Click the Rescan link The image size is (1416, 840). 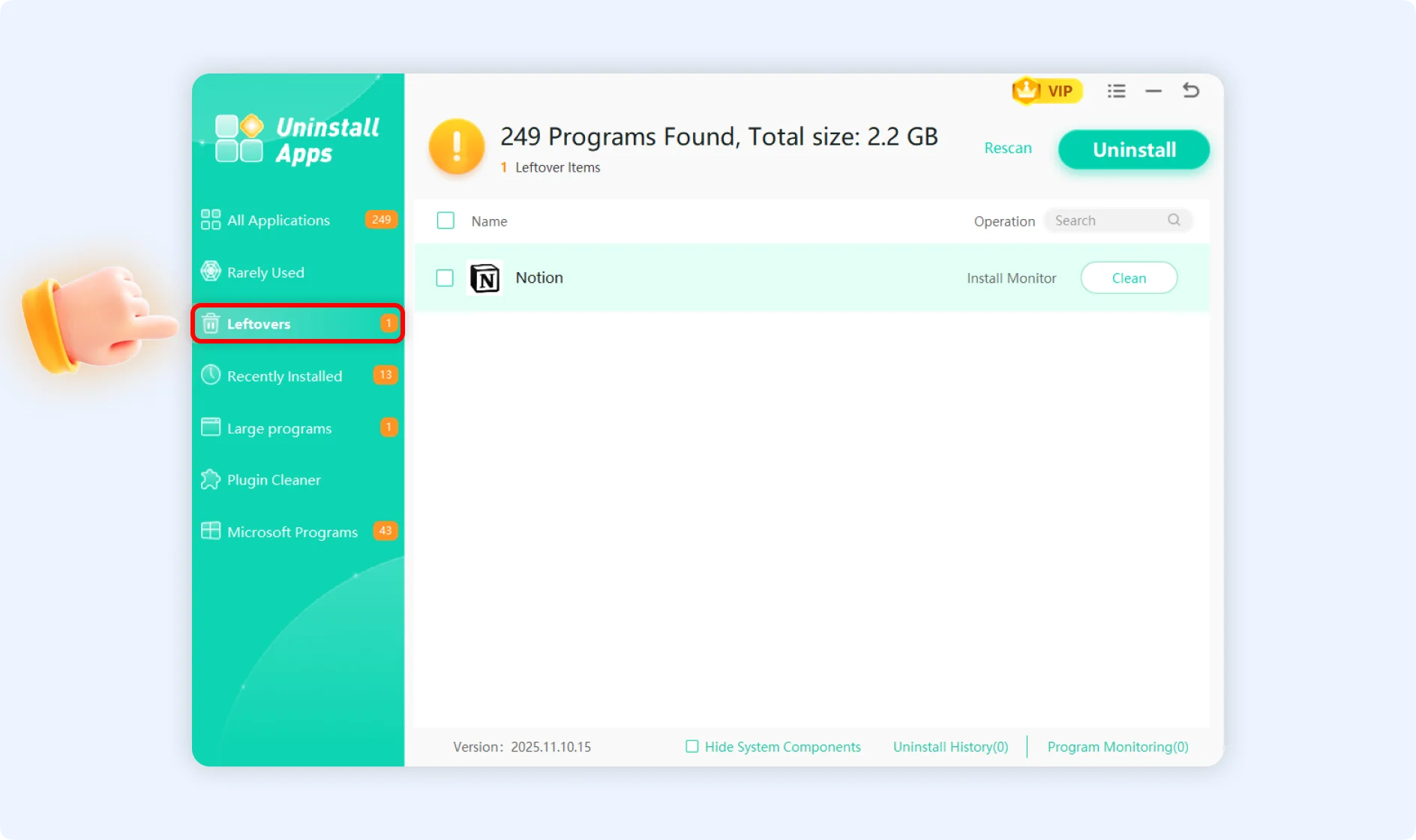pos(1007,148)
